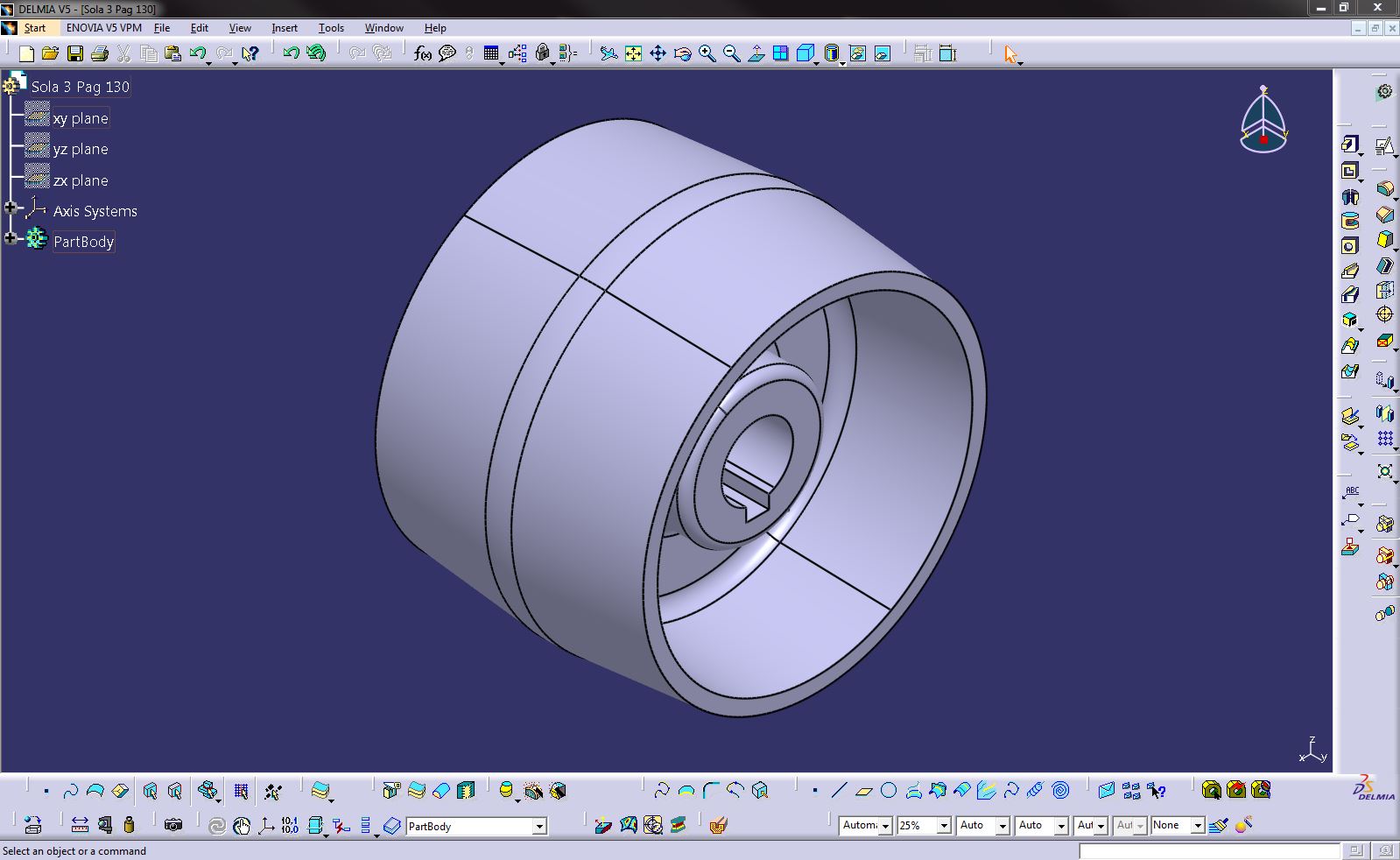Select the zx plane in tree
The width and height of the screenshot is (1400, 860).
(81, 180)
